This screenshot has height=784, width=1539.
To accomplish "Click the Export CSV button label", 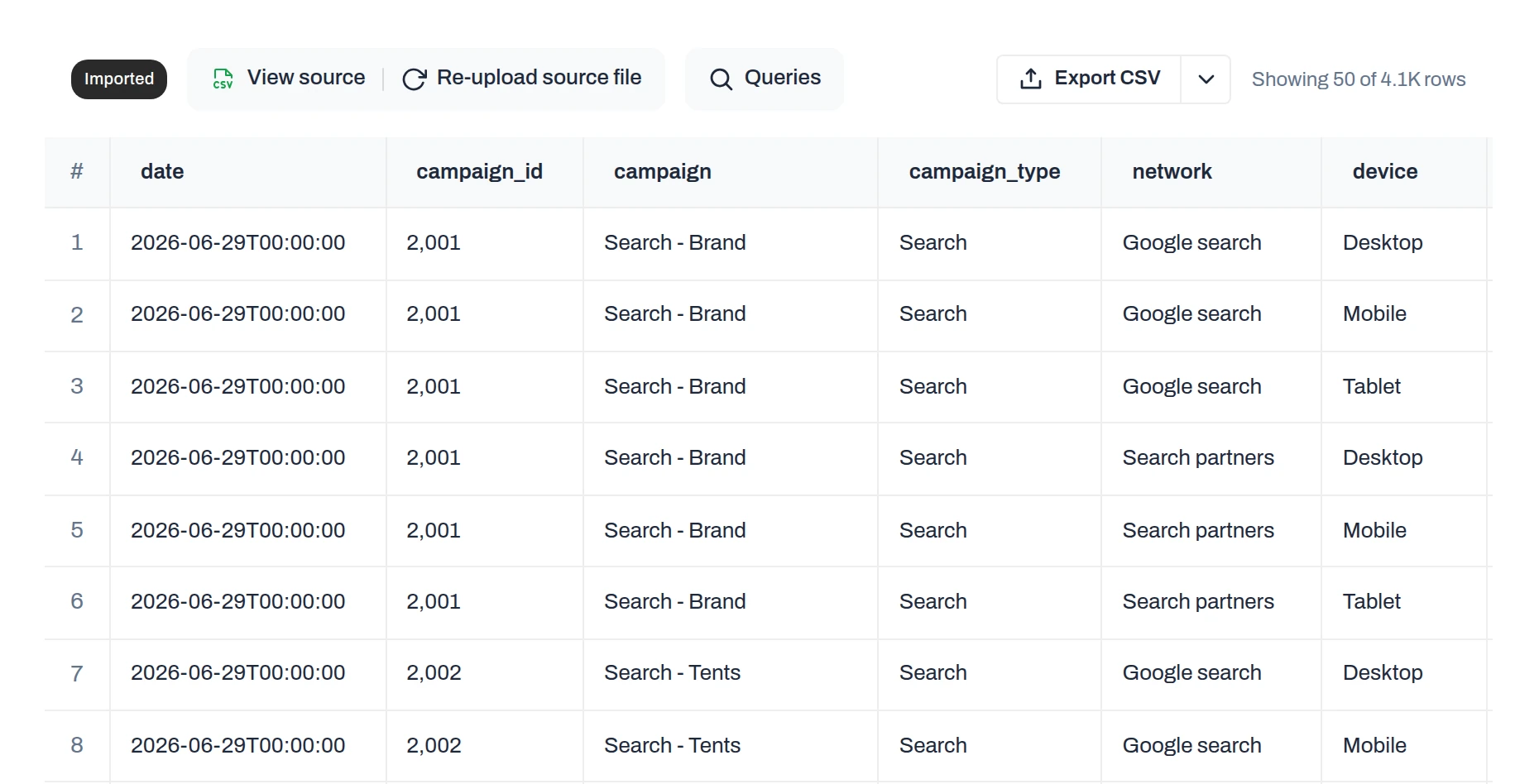I will coord(1107,78).
